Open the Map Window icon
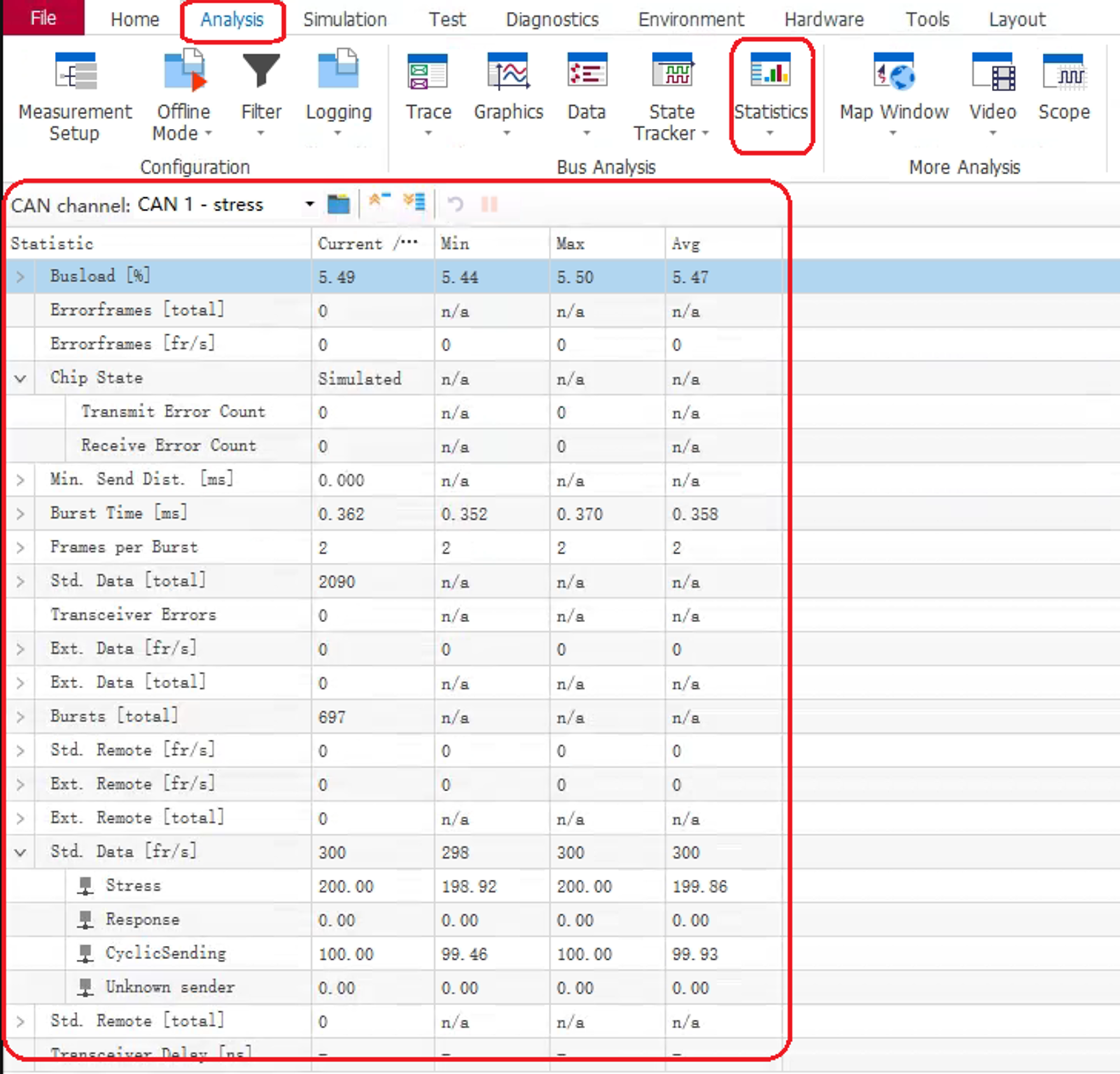The width and height of the screenshot is (1120, 1074). pos(894,73)
